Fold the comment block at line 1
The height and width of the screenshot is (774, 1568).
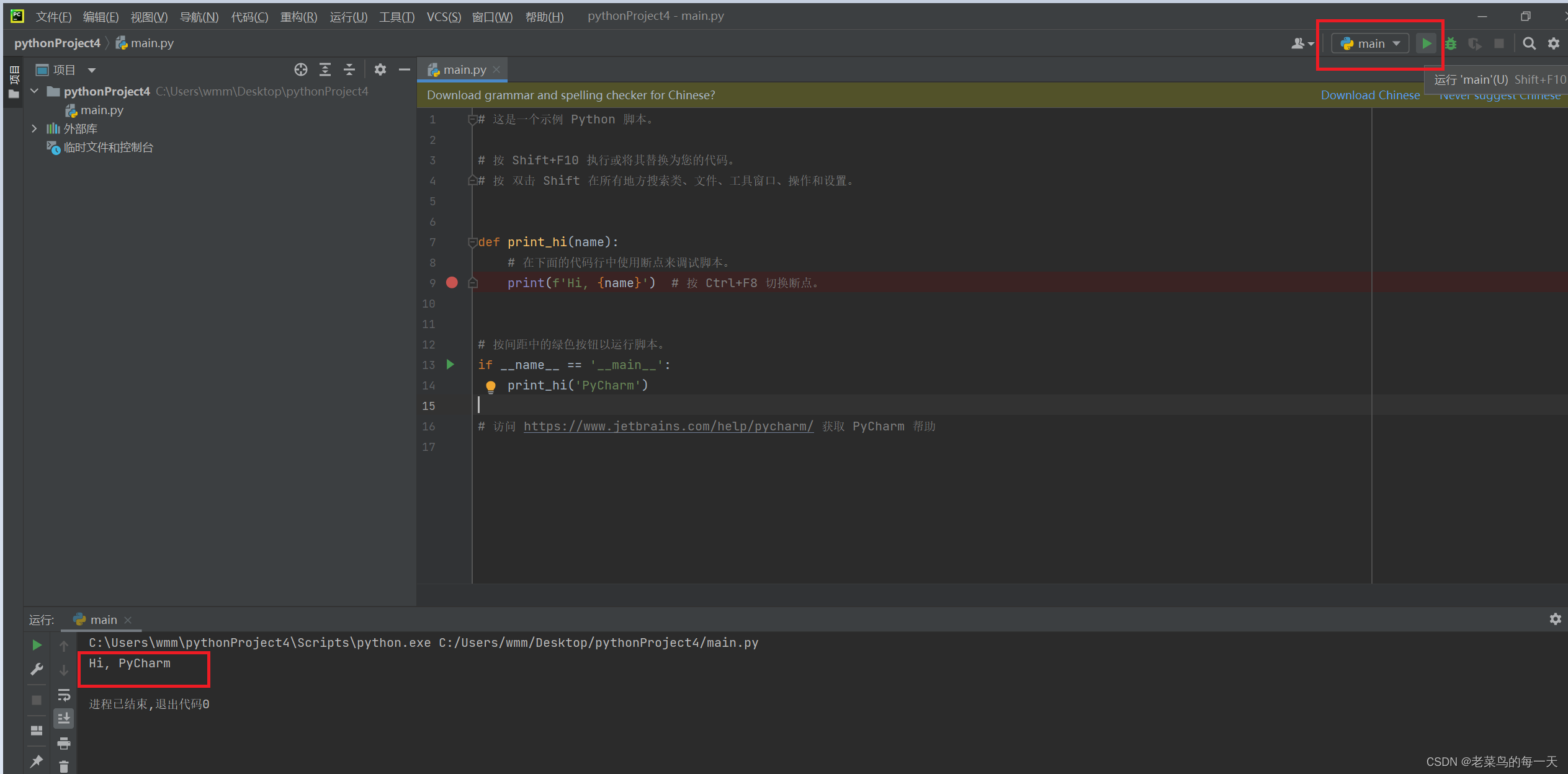472,119
